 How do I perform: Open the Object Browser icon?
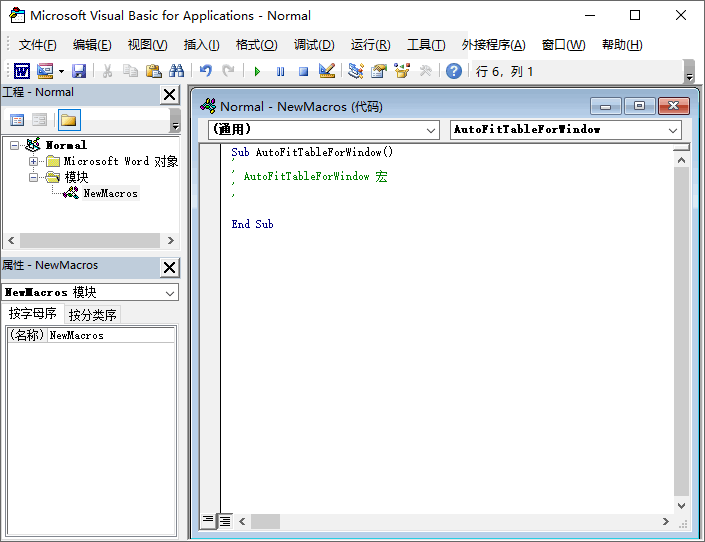coord(402,71)
